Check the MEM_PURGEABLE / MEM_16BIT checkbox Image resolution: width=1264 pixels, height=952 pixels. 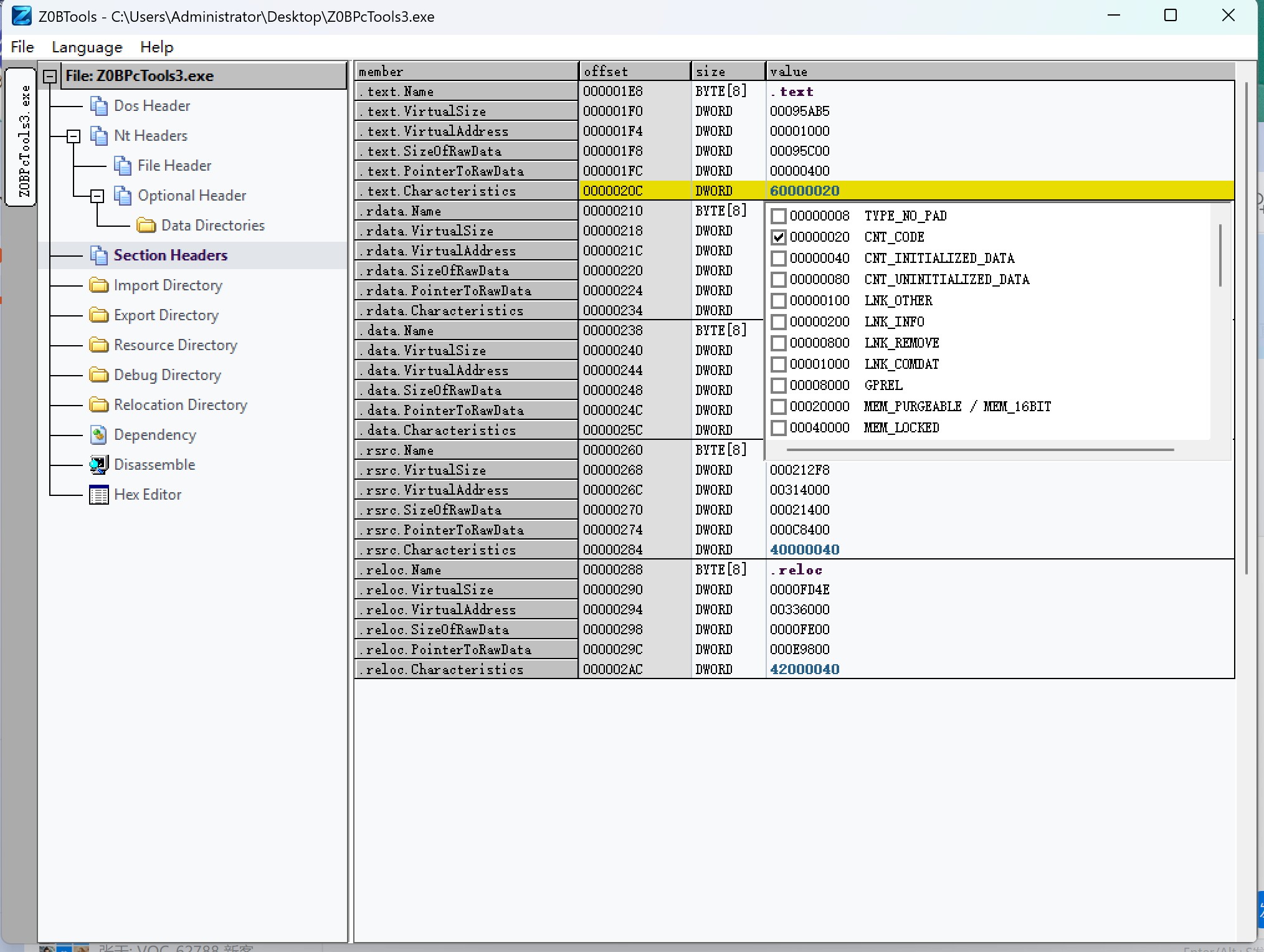pos(779,407)
